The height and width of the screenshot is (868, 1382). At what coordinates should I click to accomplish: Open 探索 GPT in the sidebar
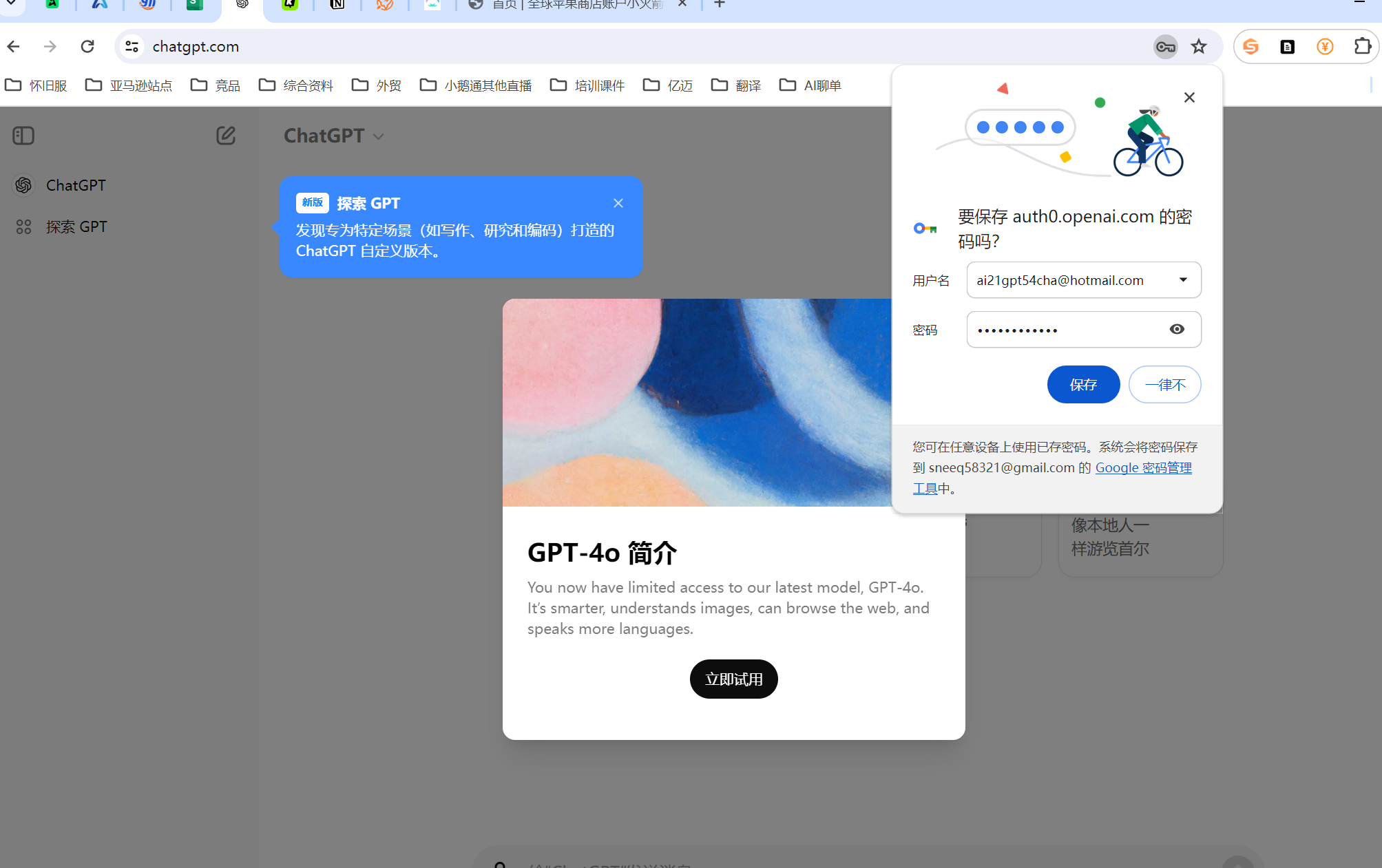pyautogui.click(x=129, y=226)
